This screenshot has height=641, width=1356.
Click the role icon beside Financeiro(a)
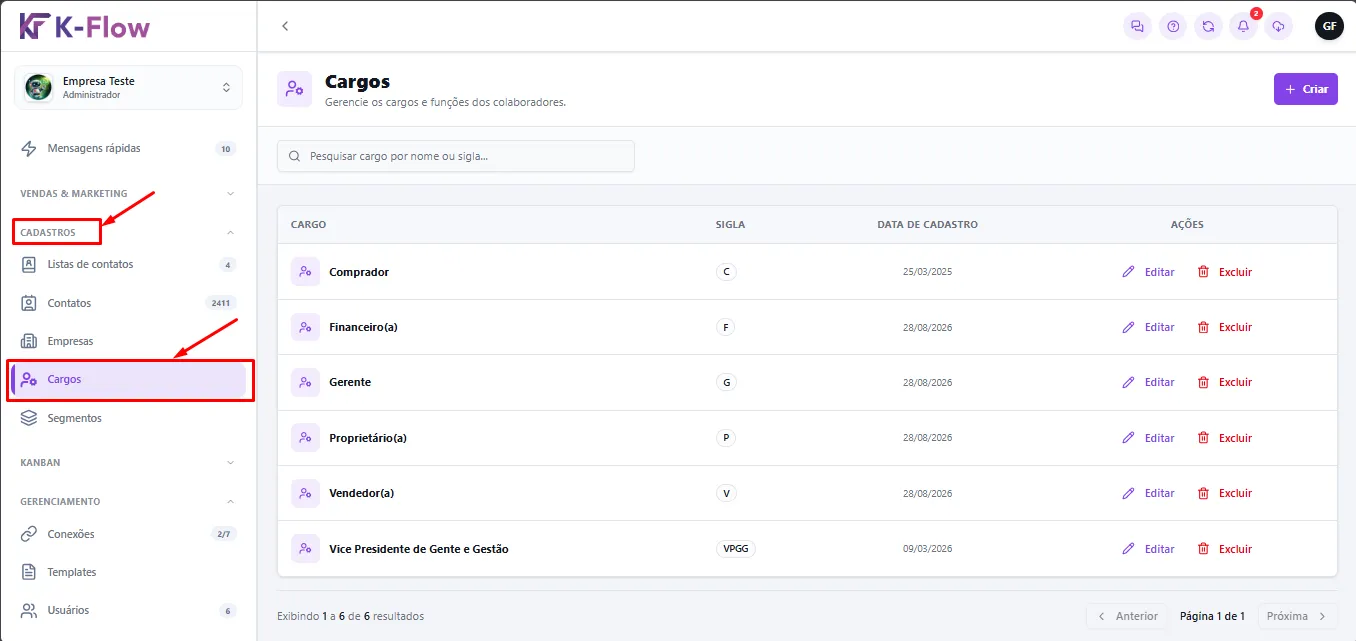[305, 327]
